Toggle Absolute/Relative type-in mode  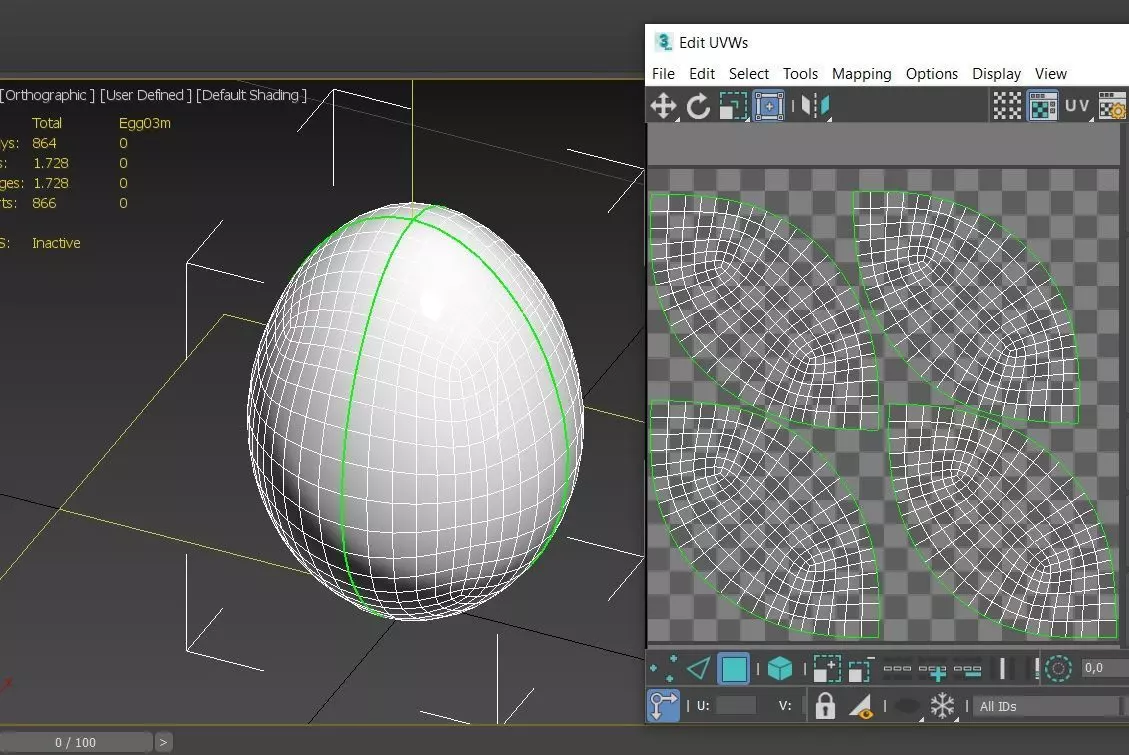click(x=663, y=705)
